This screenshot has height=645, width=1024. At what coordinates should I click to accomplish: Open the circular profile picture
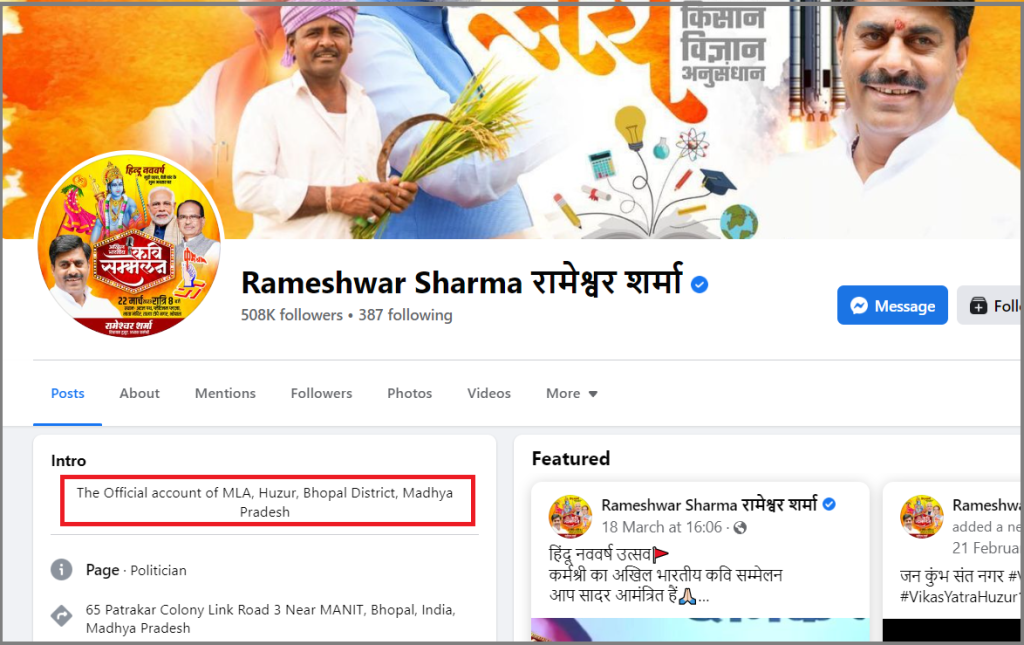point(129,245)
